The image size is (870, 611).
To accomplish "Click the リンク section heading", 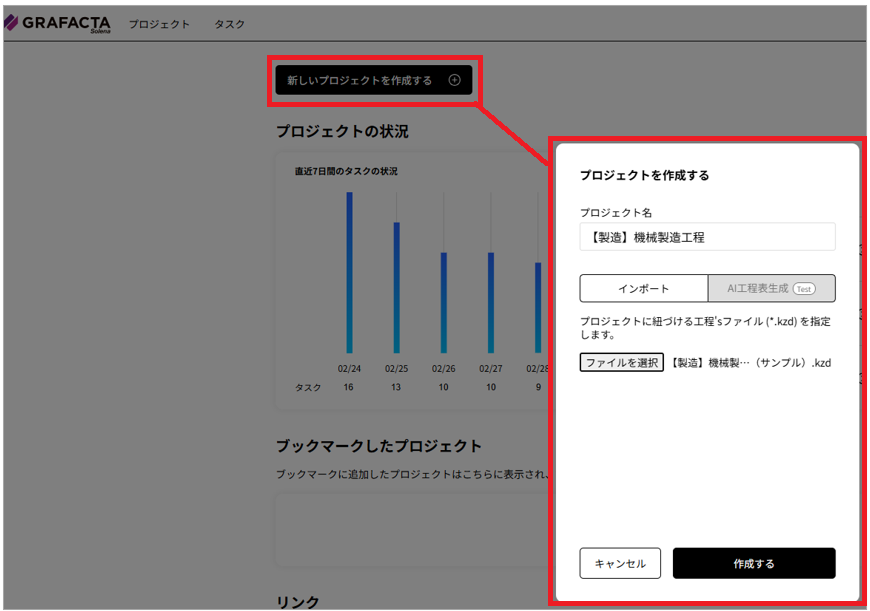I will coord(298,601).
